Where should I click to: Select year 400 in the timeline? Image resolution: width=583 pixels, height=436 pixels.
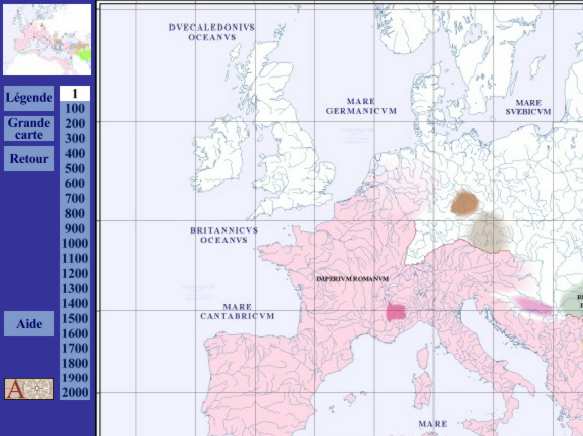(x=75, y=153)
